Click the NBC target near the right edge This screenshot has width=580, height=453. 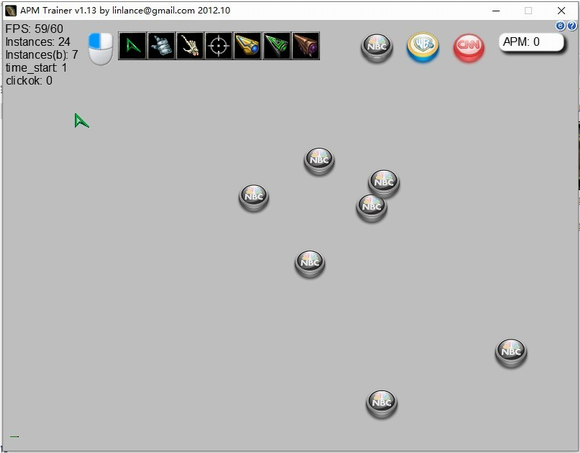tap(511, 353)
